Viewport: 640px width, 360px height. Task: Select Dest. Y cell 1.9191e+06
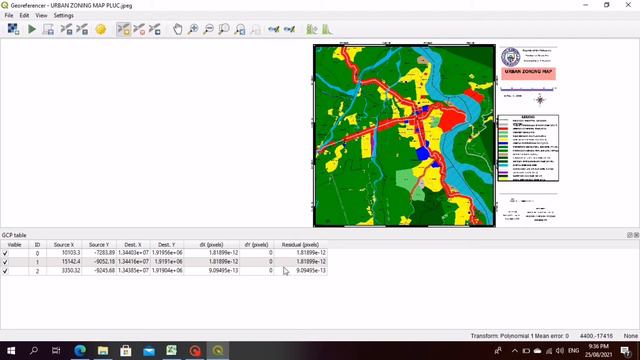(167, 262)
